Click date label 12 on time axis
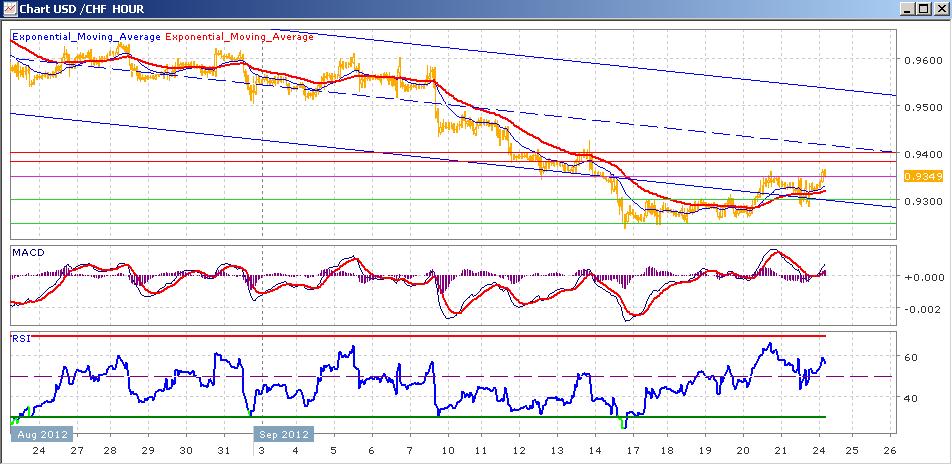 click(x=520, y=452)
